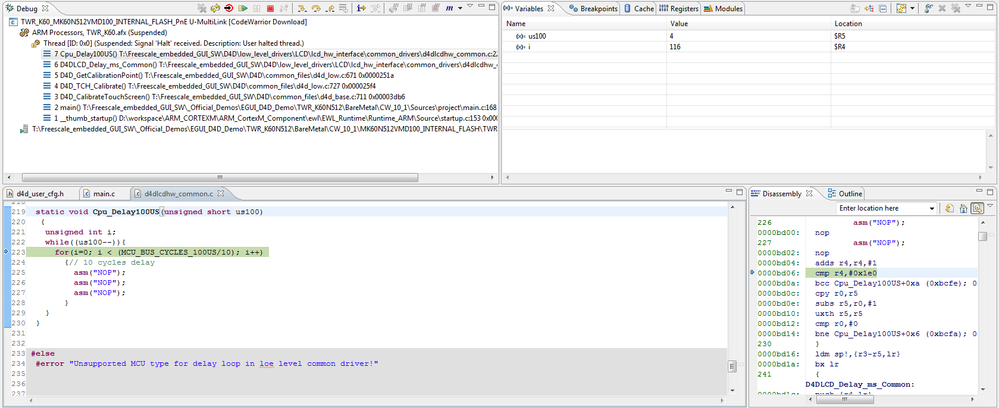Image resolution: width=999 pixels, height=408 pixels.
Task: Select stack frame 4 D4D_TCH_Calibrate()
Action: (x=209, y=86)
